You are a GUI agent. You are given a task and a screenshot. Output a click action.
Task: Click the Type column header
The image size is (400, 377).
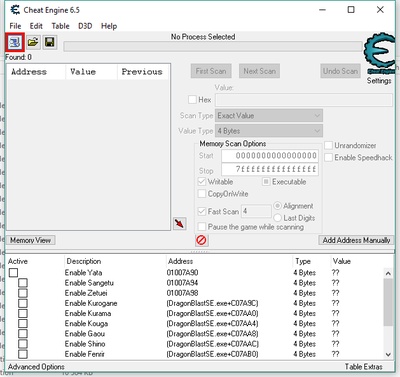[x=312, y=261]
